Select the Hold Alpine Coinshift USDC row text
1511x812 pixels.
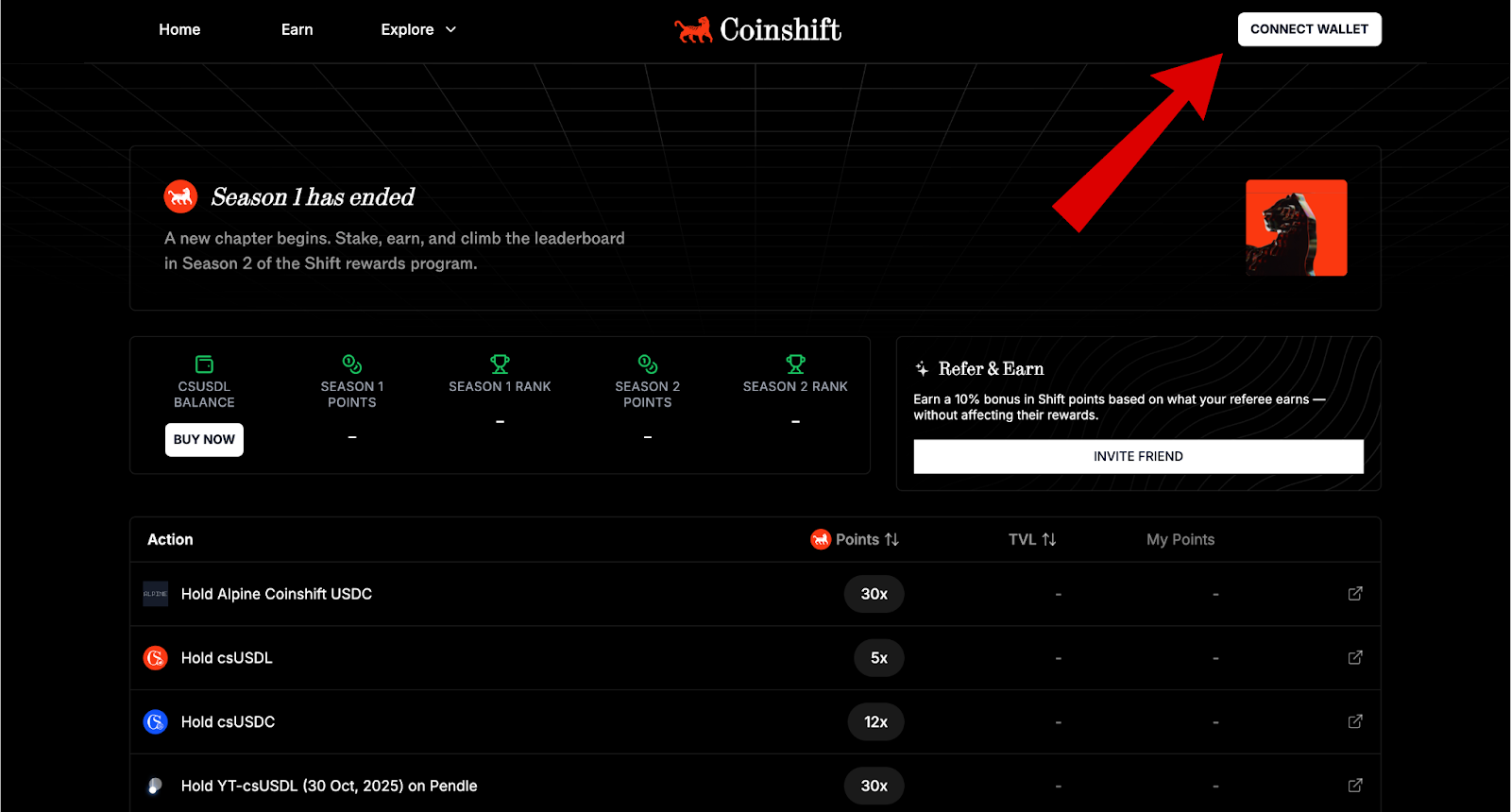pos(277,594)
